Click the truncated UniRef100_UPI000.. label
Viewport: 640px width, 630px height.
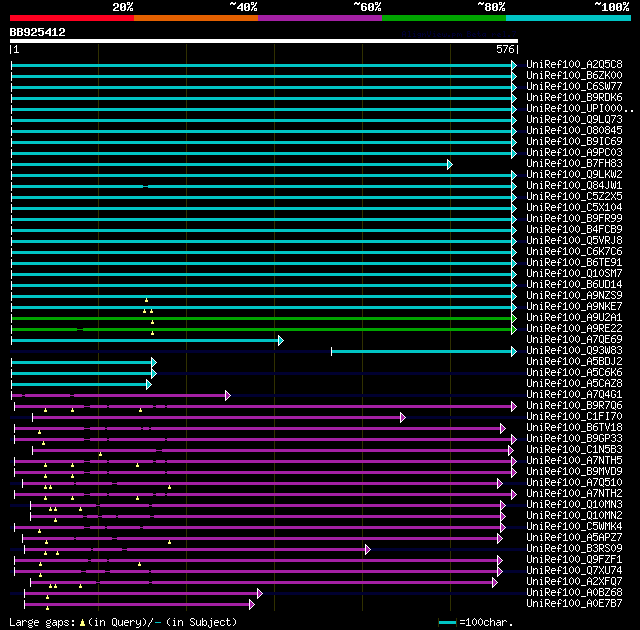coord(580,109)
